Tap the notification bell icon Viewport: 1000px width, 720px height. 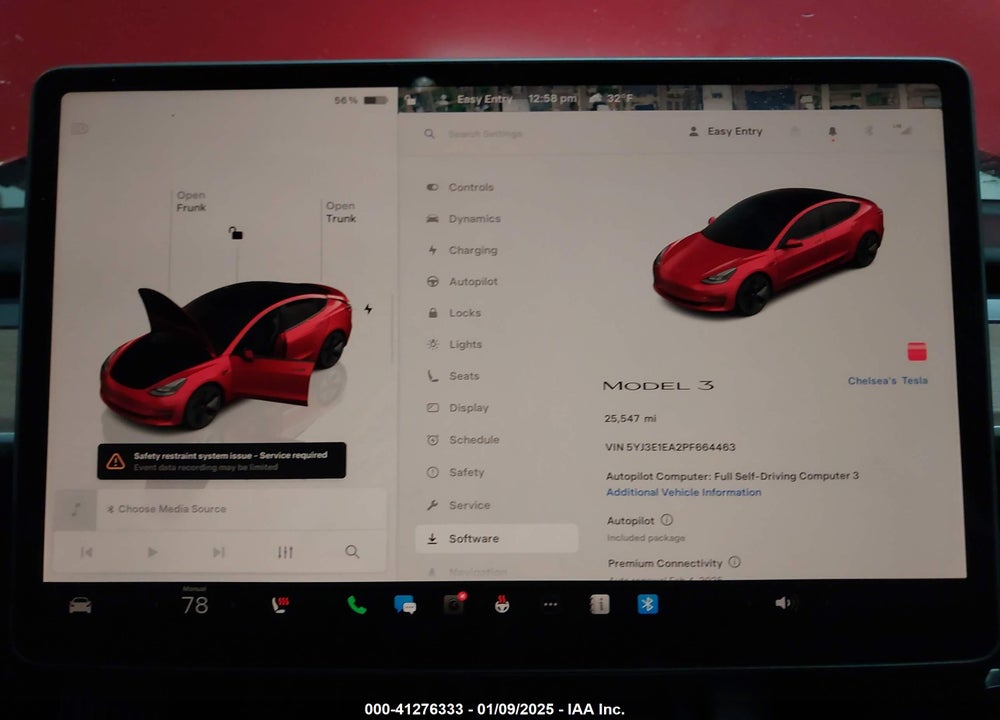pos(832,132)
